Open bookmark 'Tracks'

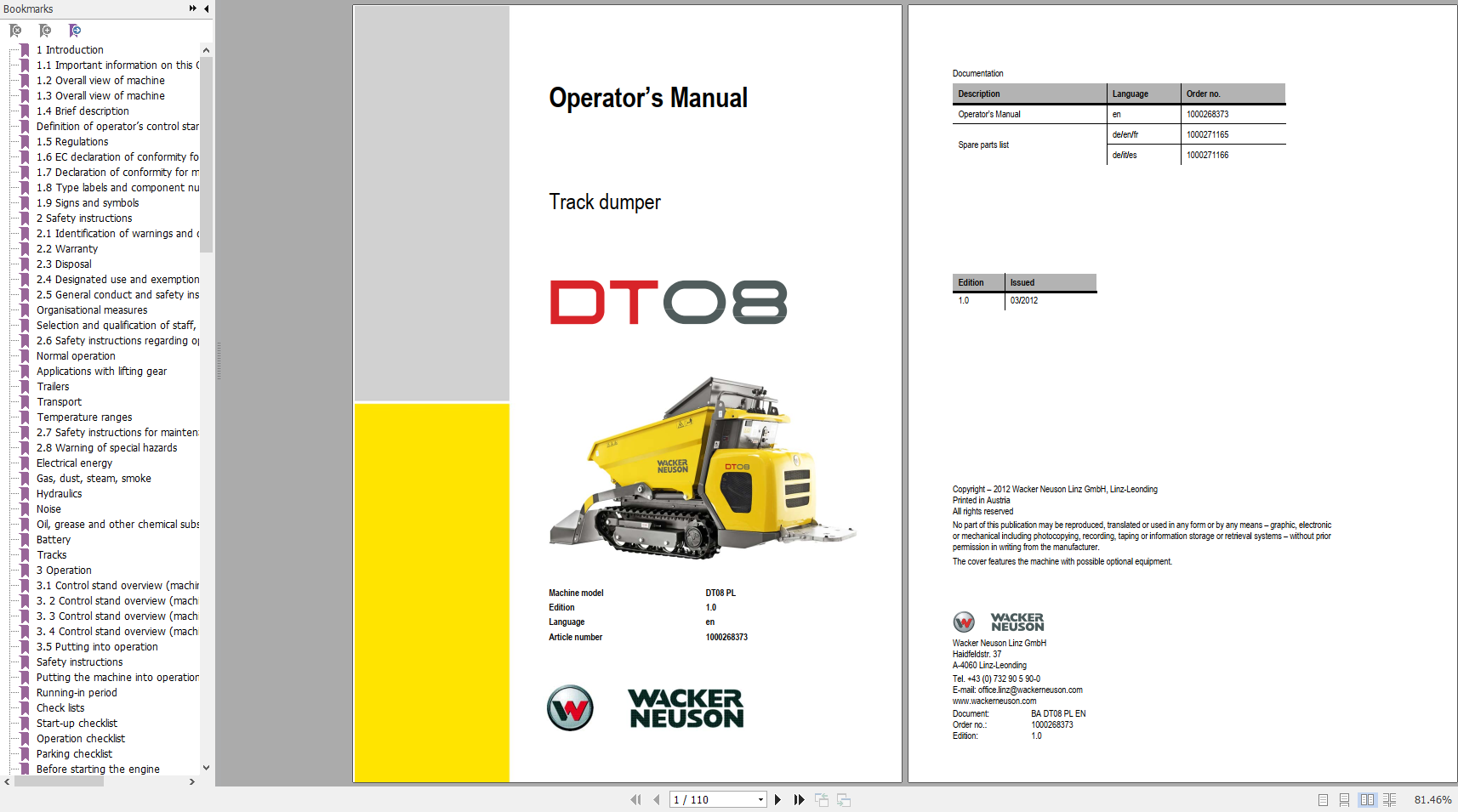pyautogui.click(x=51, y=555)
